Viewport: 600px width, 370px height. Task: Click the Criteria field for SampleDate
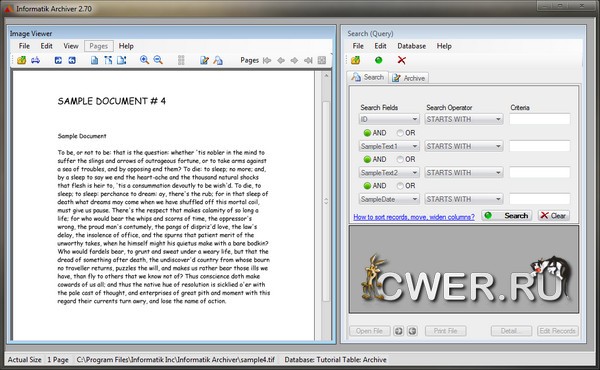[x=540, y=199]
